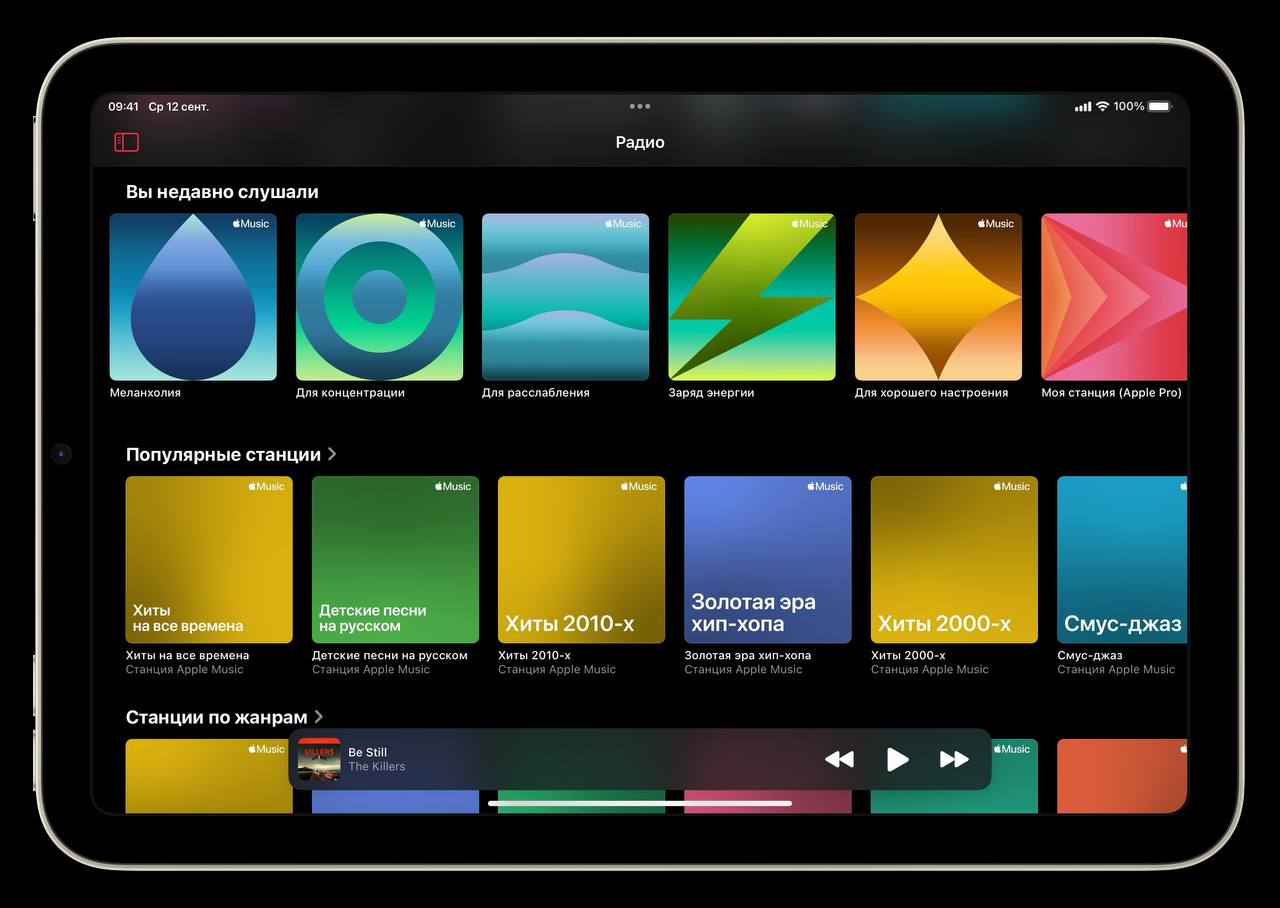Tap the cellular signal bars icon
The width and height of the screenshot is (1280, 908).
coord(1083,106)
